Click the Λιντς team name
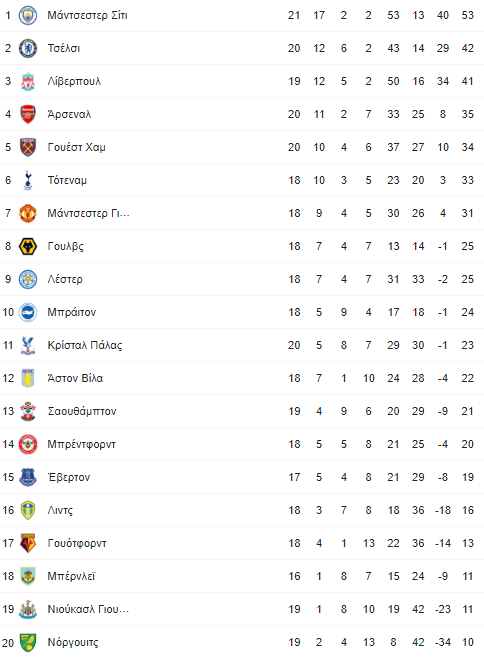The height and width of the screenshot is (670, 484). click(60, 510)
